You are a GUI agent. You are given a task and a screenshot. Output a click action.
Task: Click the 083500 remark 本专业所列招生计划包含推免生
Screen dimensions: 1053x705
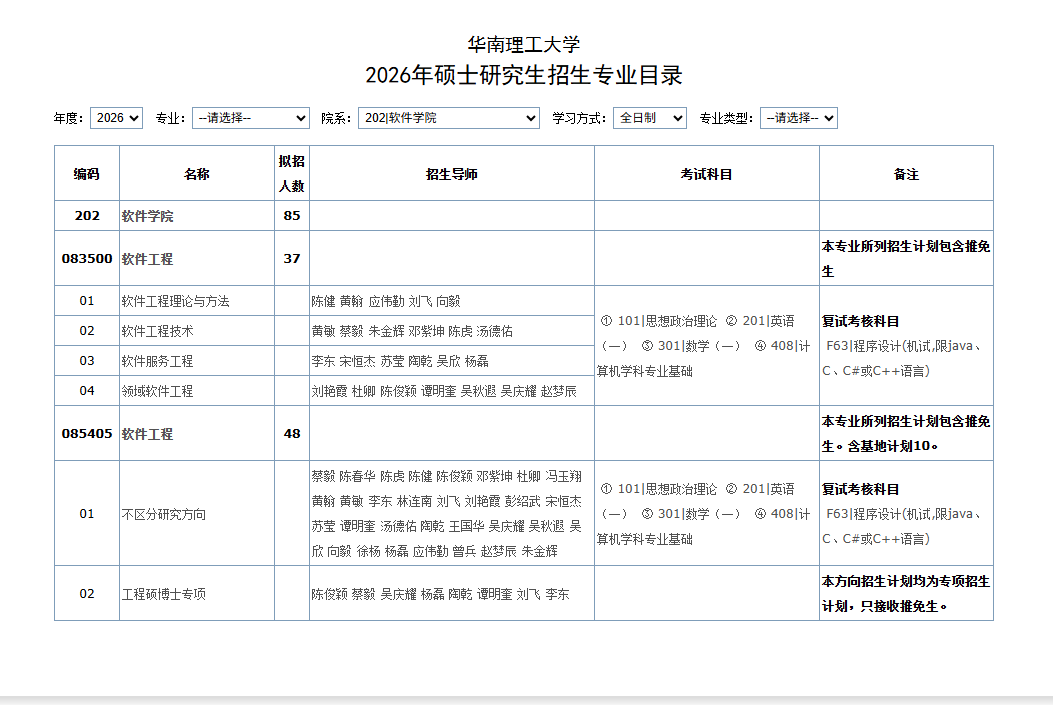(x=906, y=258)
